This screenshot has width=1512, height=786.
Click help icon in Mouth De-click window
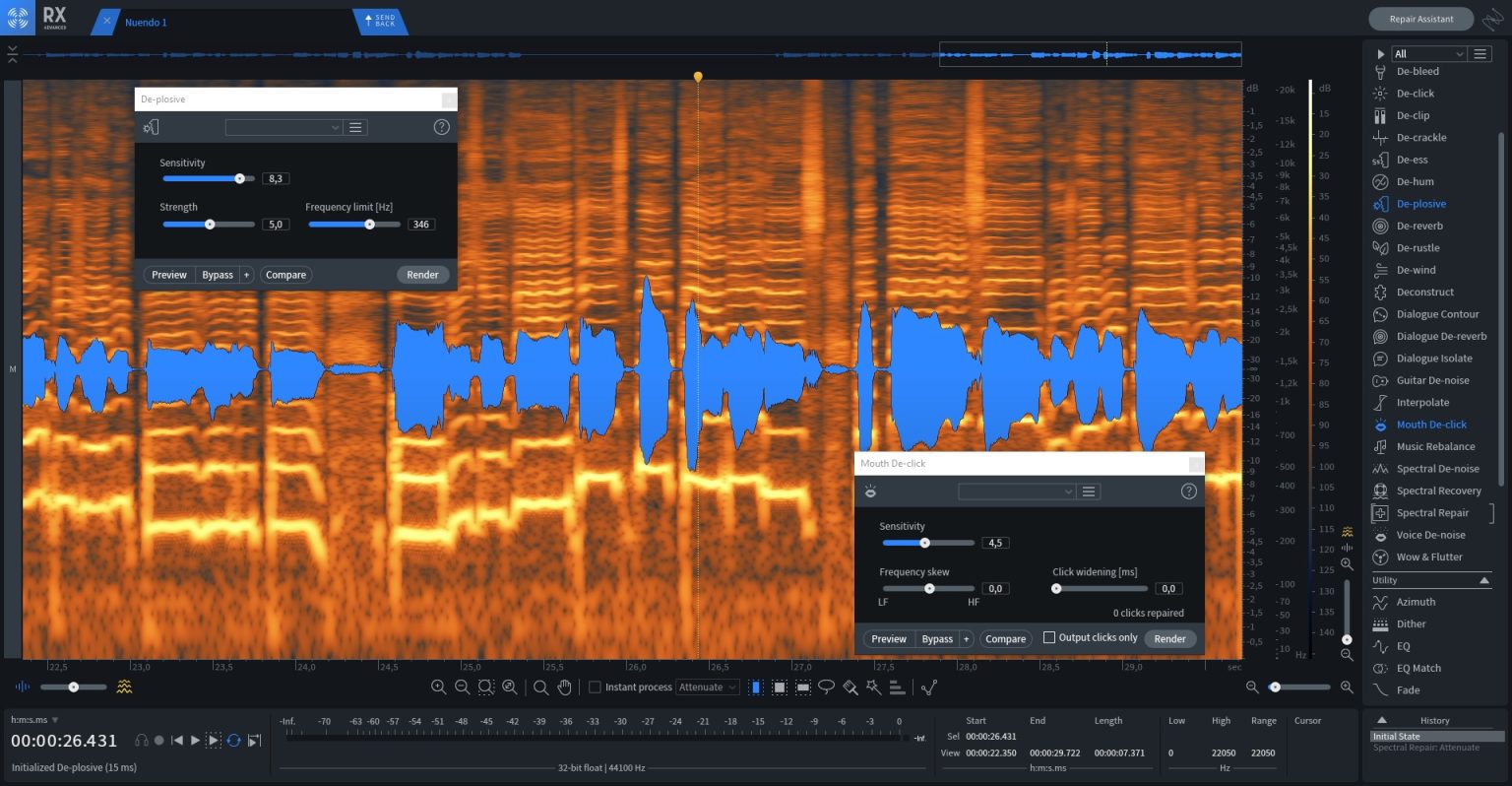point(1188,491)
